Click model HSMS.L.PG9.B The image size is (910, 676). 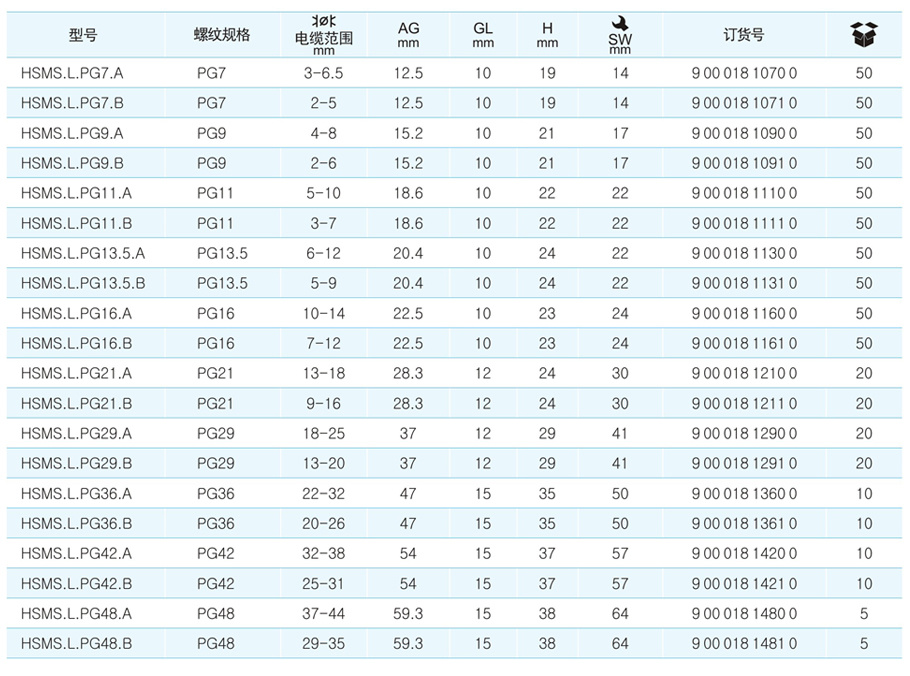point(72,163)
